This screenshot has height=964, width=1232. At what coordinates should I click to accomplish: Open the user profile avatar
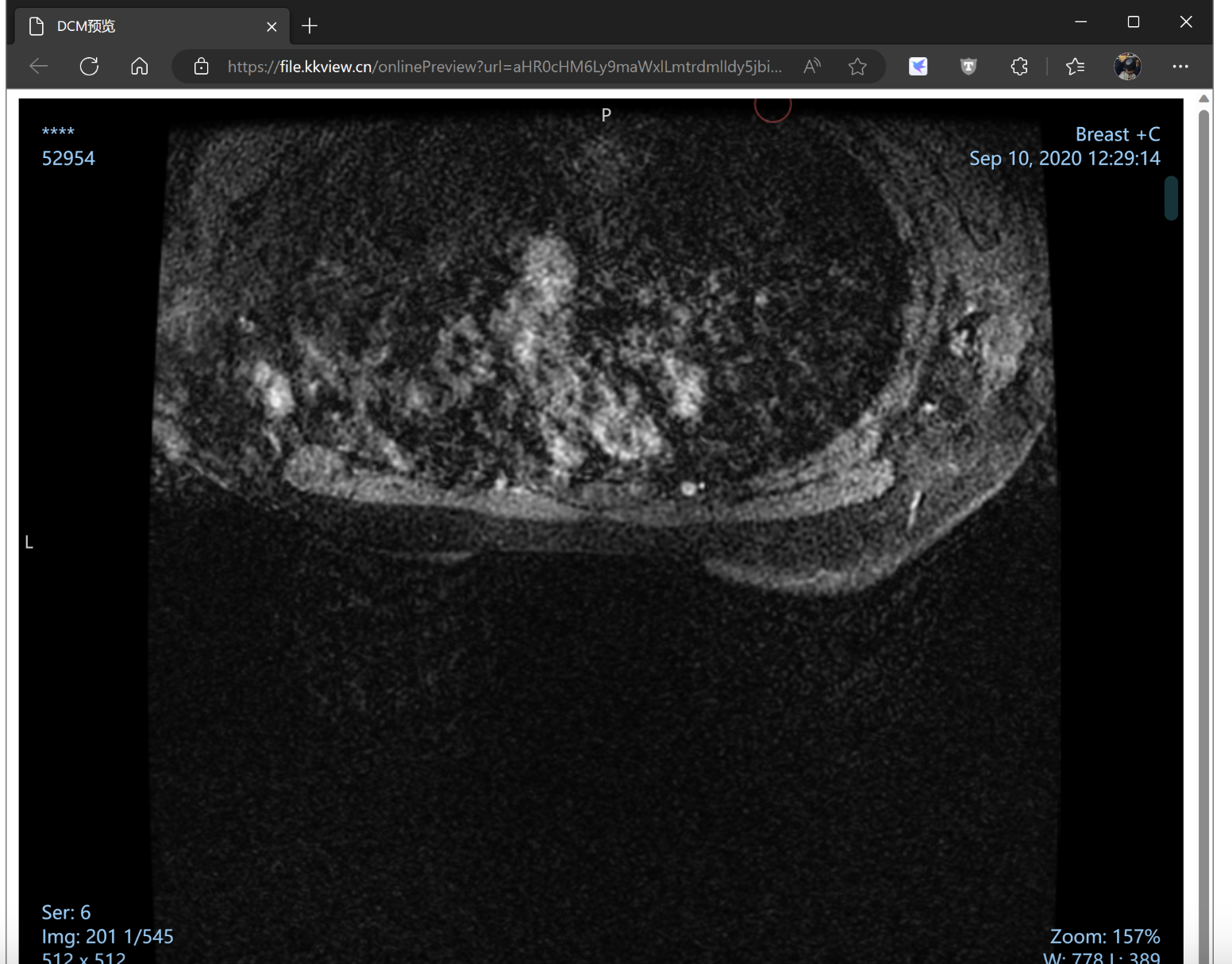tap(1127, 67)
